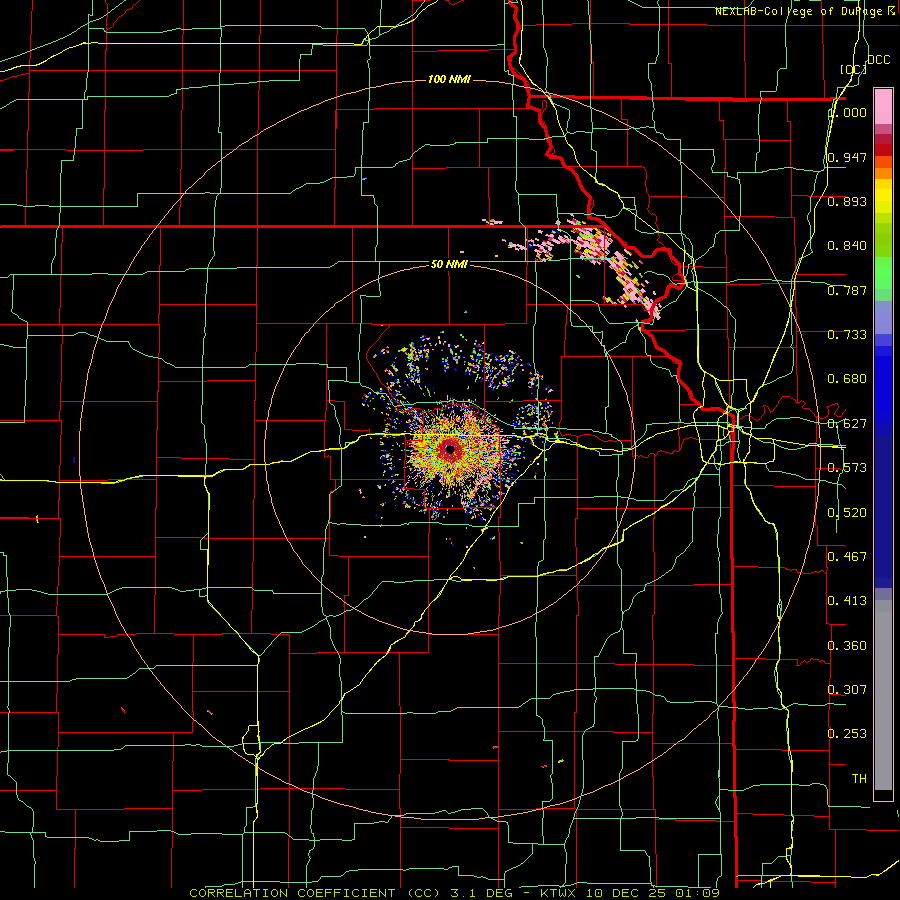Click the 0.733 scale value

pos(847,335)
